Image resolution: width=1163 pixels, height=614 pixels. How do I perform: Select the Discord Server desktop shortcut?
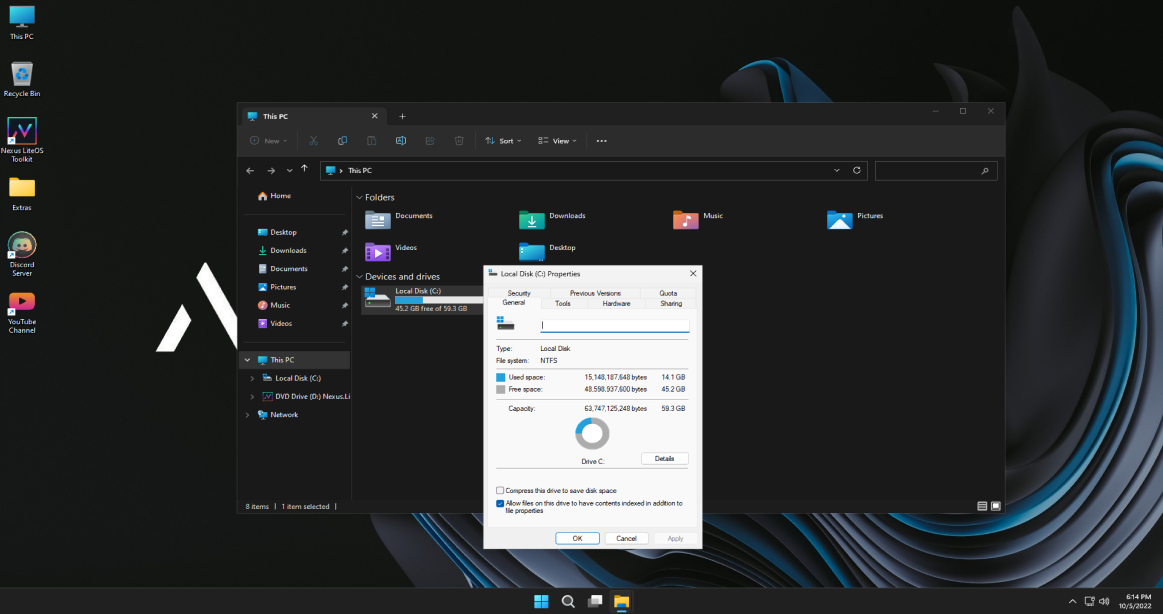pyautogui.click(x=22, y=254)
